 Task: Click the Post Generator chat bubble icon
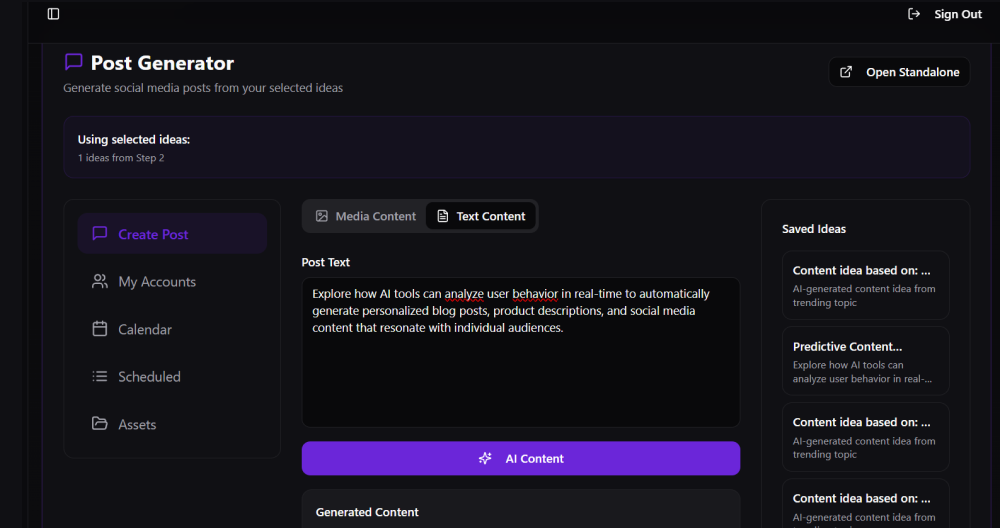[73, 62]
